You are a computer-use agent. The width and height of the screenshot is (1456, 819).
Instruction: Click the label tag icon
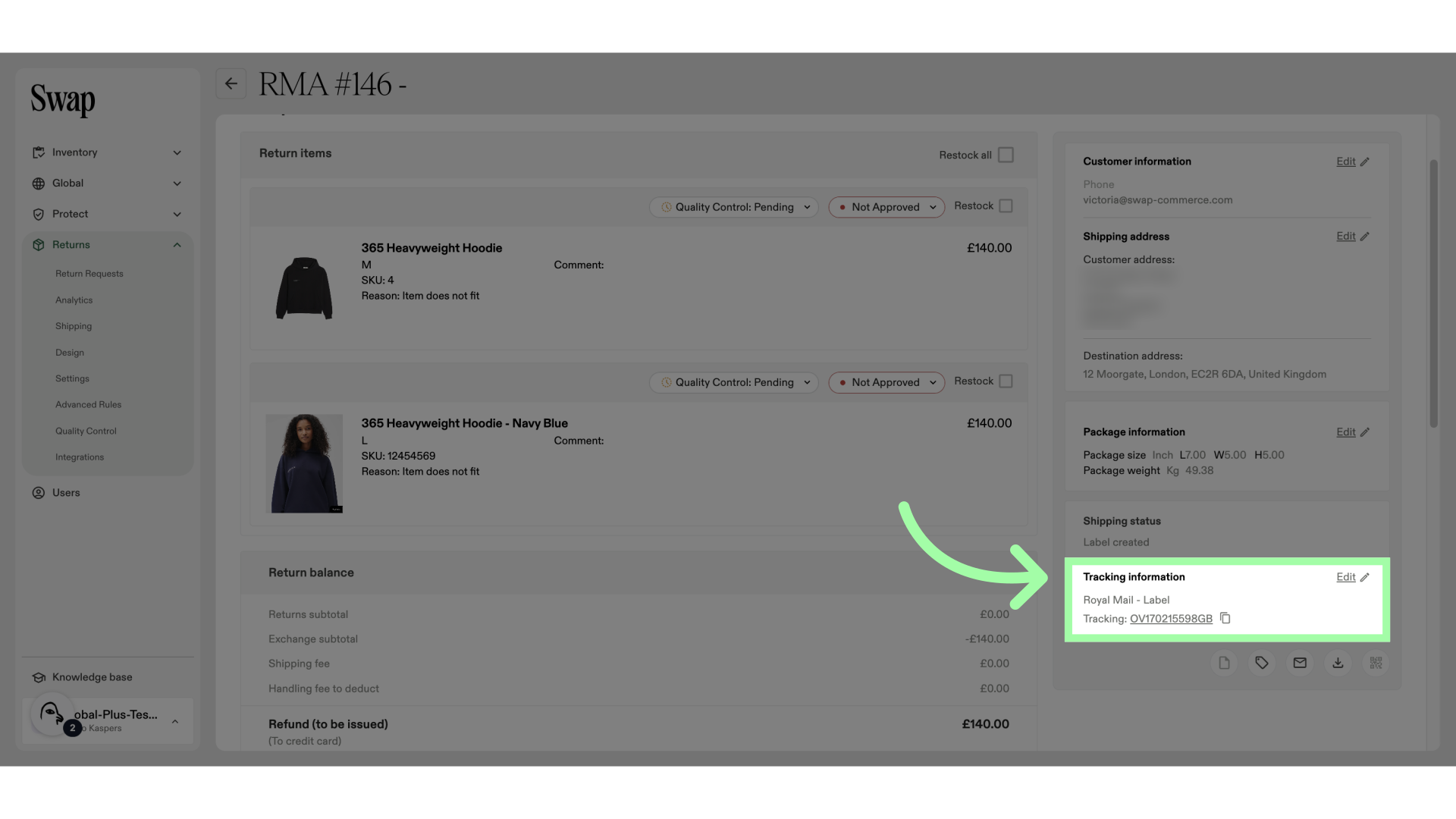1262,663
